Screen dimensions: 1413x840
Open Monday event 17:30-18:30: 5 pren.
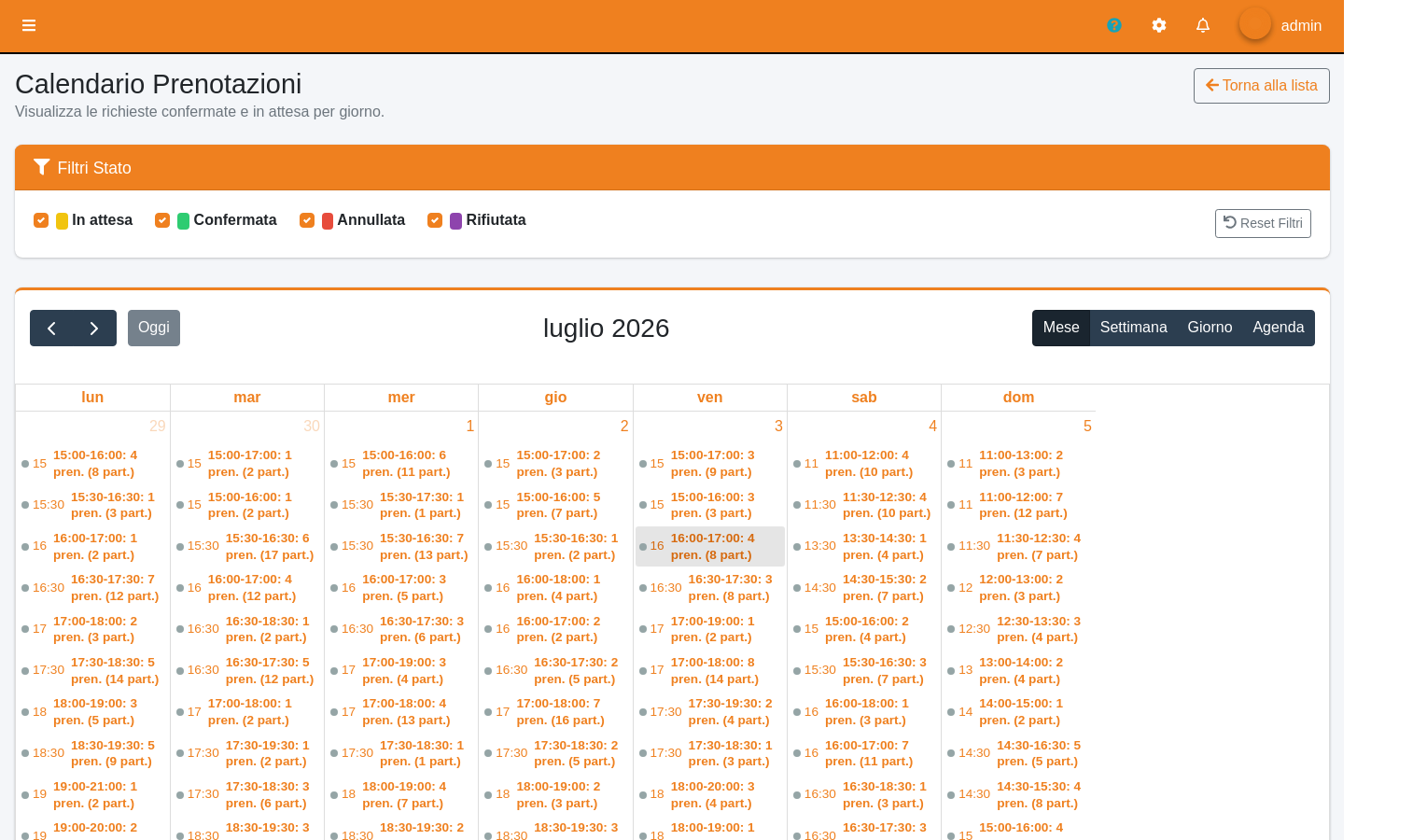pyautogui.click(x=92, y=671)
